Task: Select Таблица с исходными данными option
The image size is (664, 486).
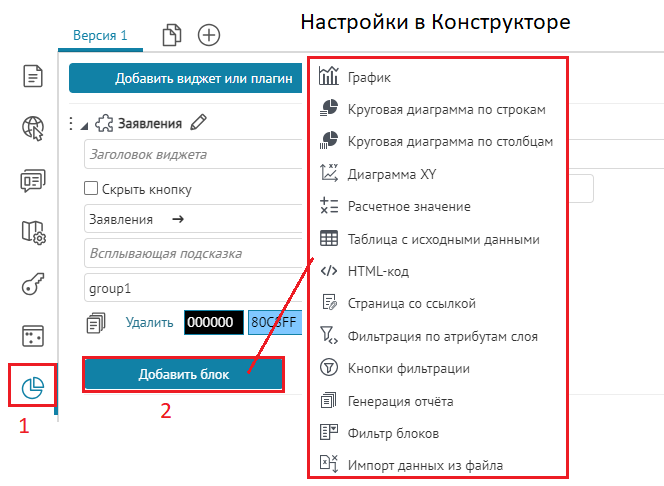Action: coord(443,239)
